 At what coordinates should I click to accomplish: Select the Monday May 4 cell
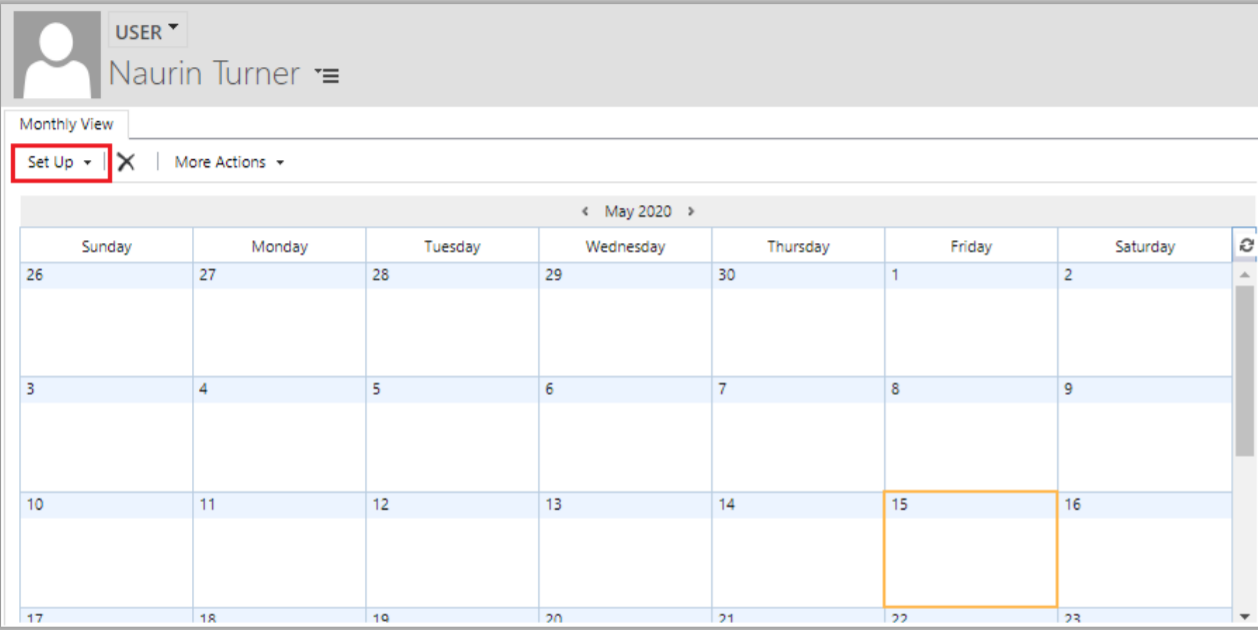pos(279,435)
